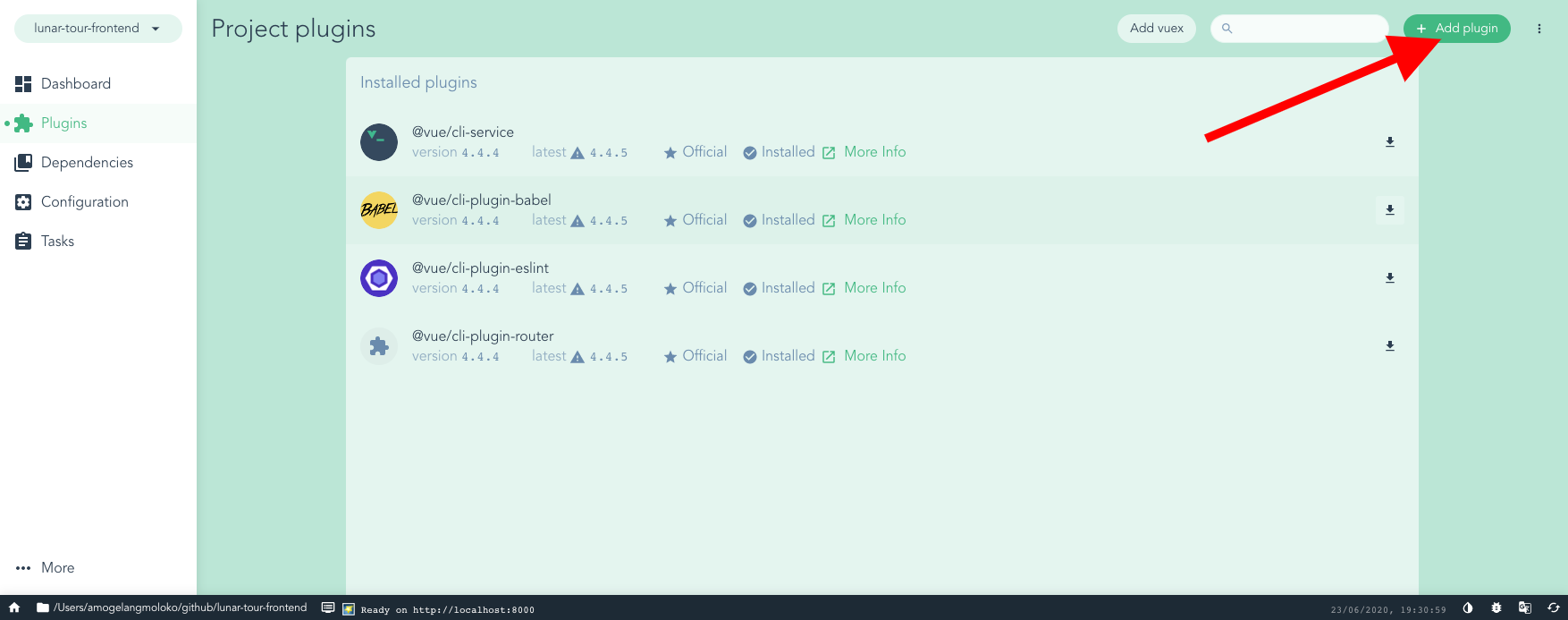Viewport: 1568px width, 620px height.
Task: Expand the More sidebar menu
Action: (46, 568)
